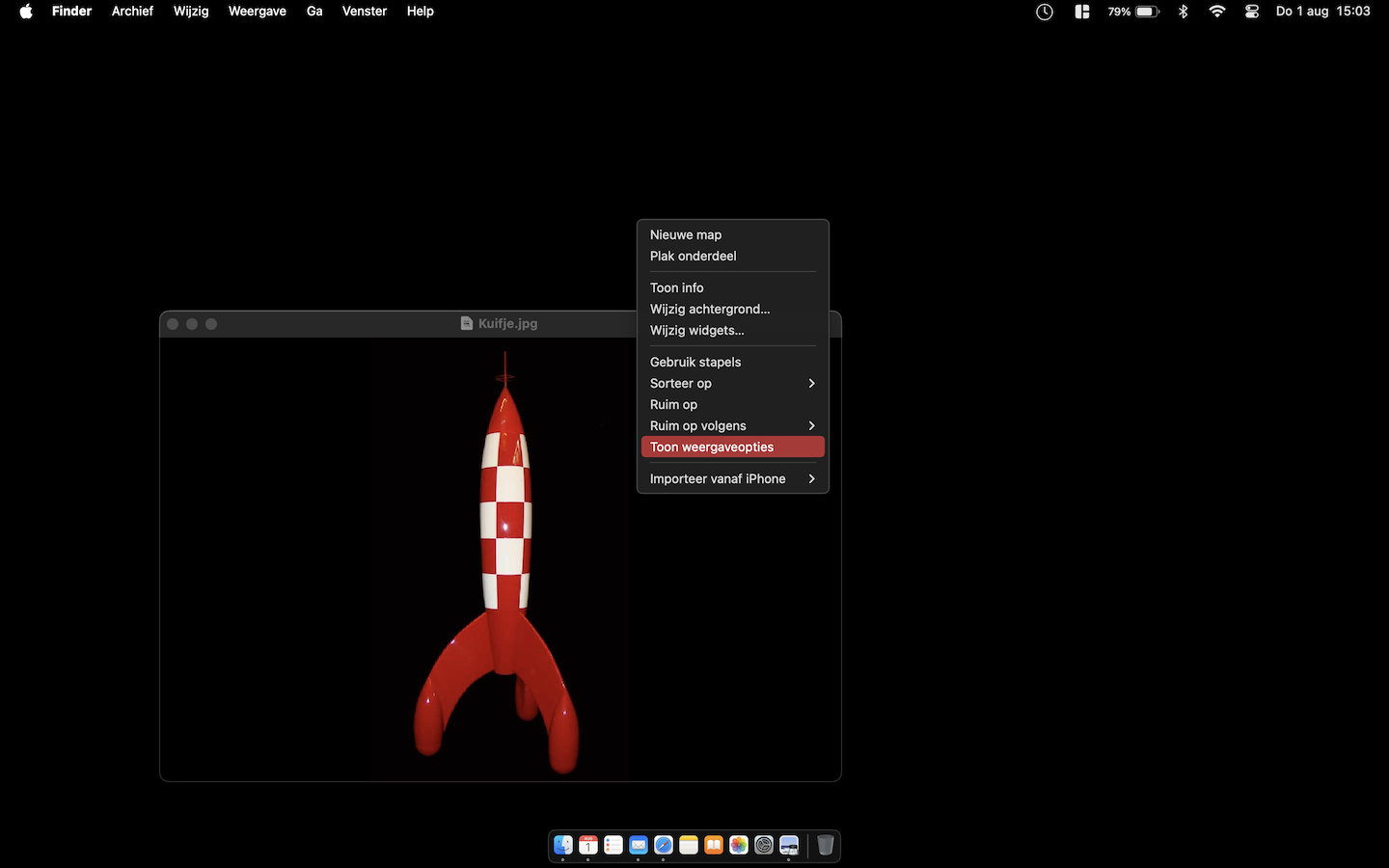Launch Safari from the Dock
The height and width of the screenshot is (868, 1389).
664,845
